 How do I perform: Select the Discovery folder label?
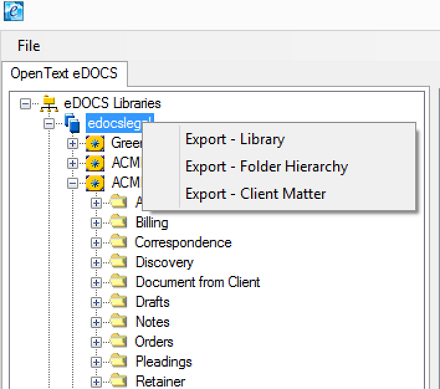click(164, 263)
